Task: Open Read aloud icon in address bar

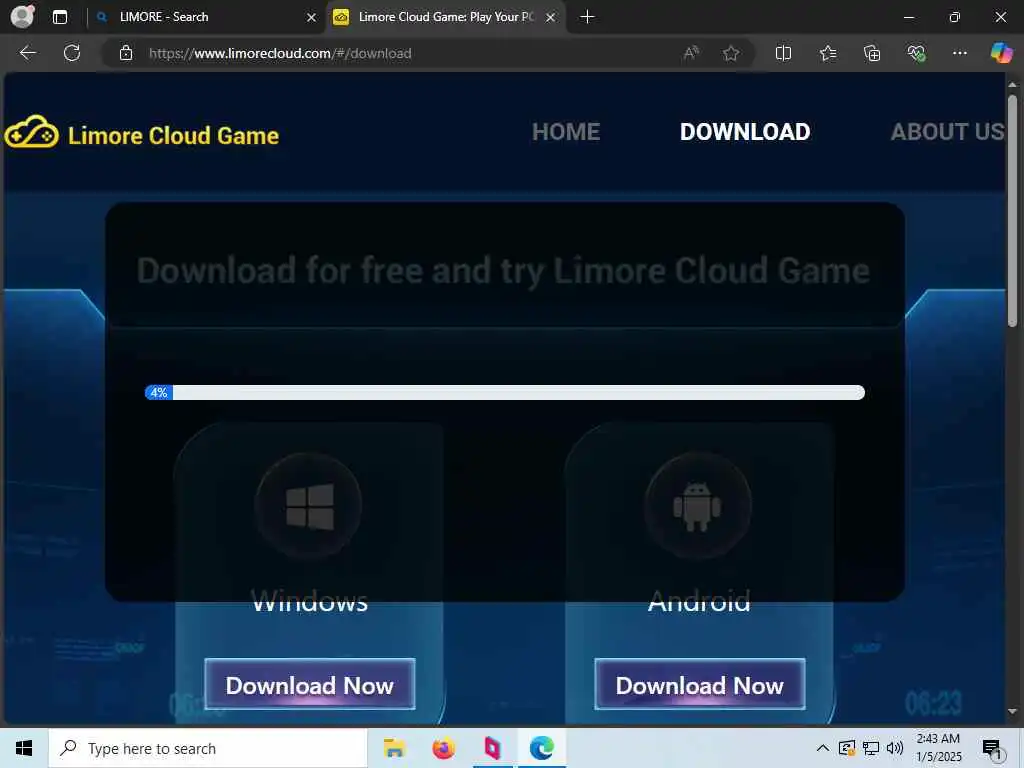Action: pyautogui.click(x=691, y=53)
